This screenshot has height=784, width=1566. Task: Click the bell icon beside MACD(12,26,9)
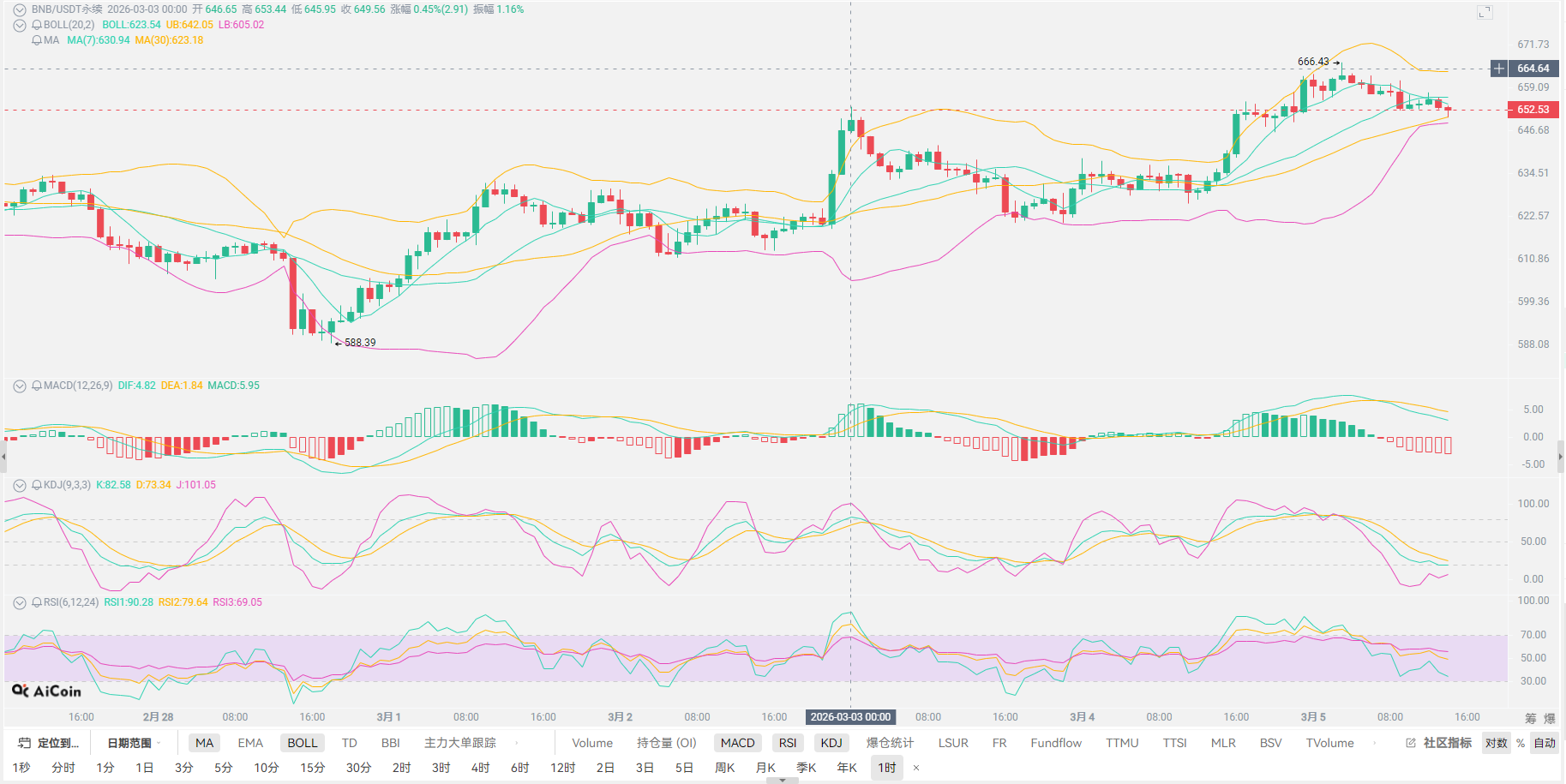[x=37, y=386]
